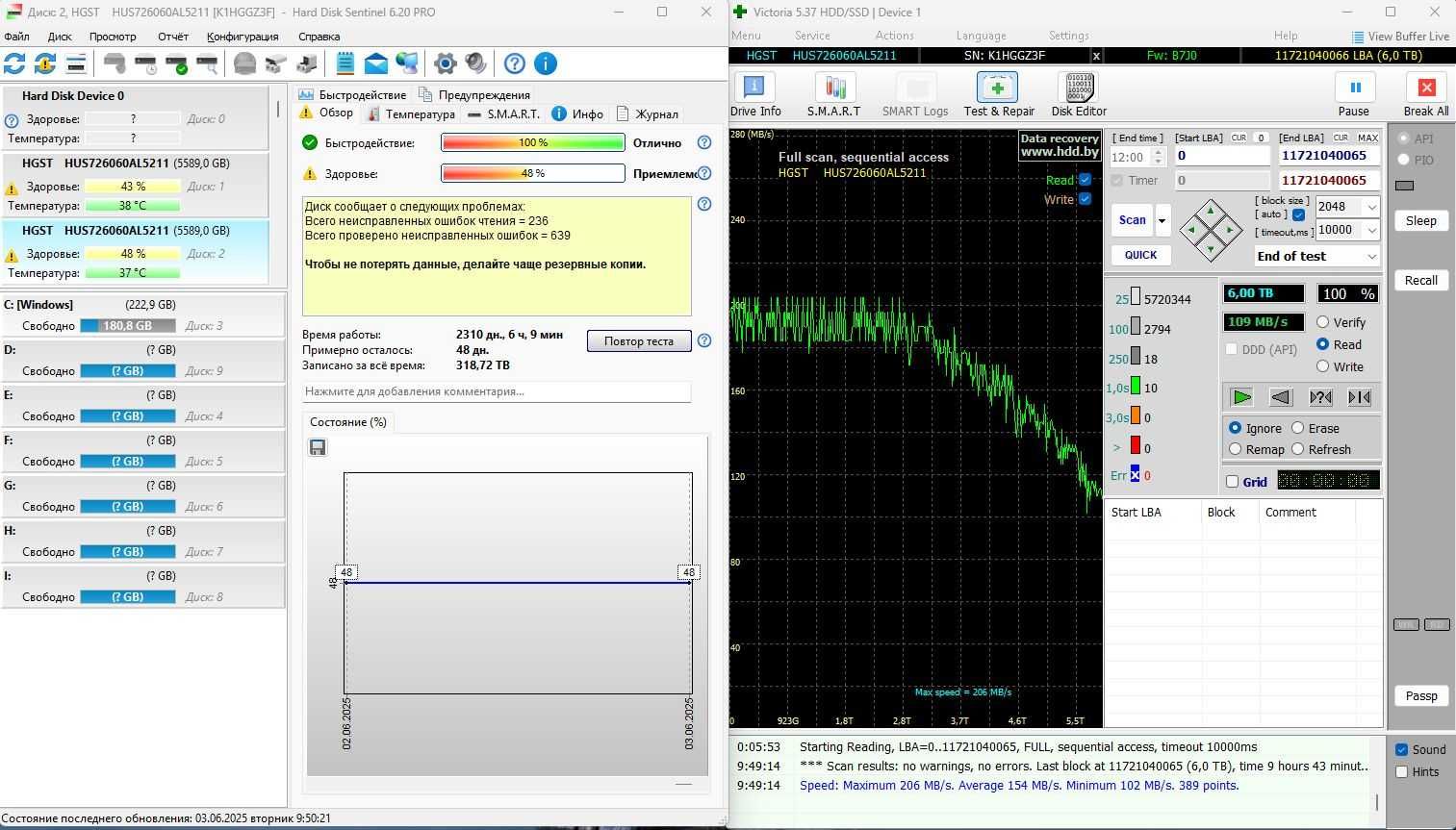The height and width of the screenshot is (830, 1456).
Task: Click the help icon beside Повтор теста button
Action: [x=704, y=340]
